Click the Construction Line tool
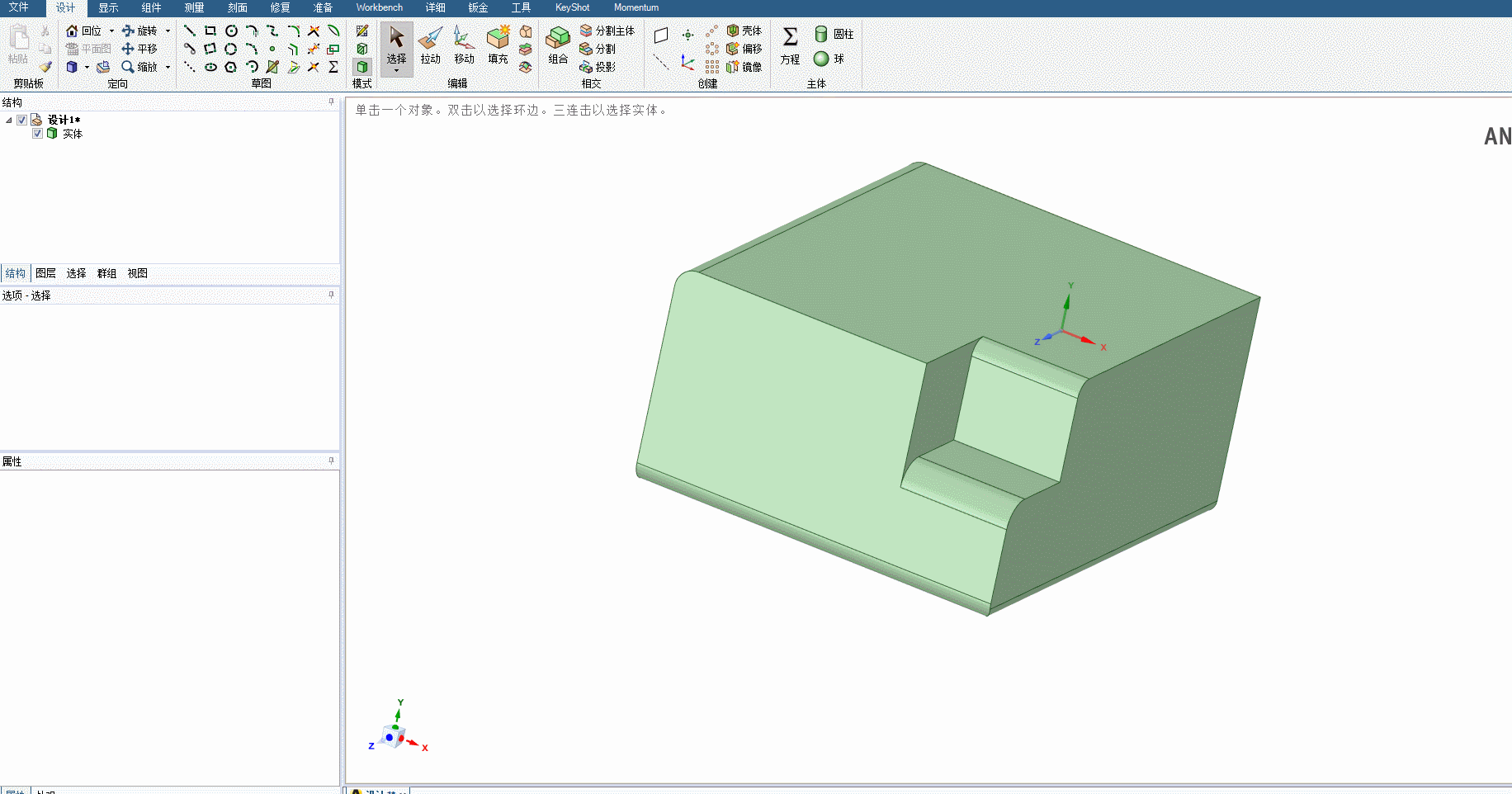Image resolution: width=1512 pixels, height=794 pixels. click(190, 67)
